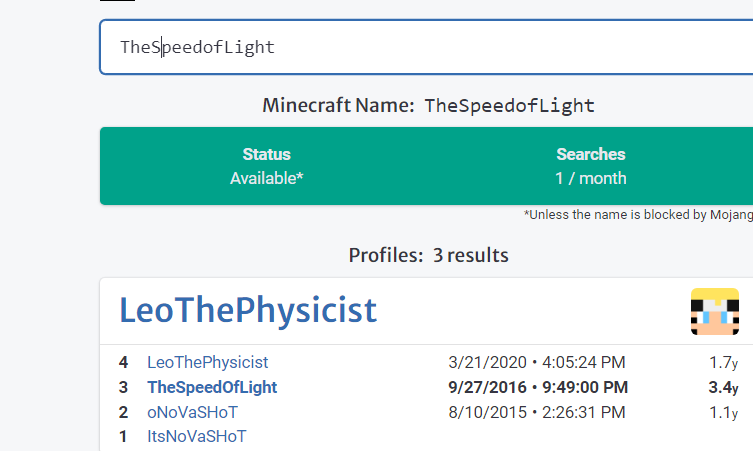
Task: Click the name-blocked-by-Mojang footnote text
Action: point(637,214)
